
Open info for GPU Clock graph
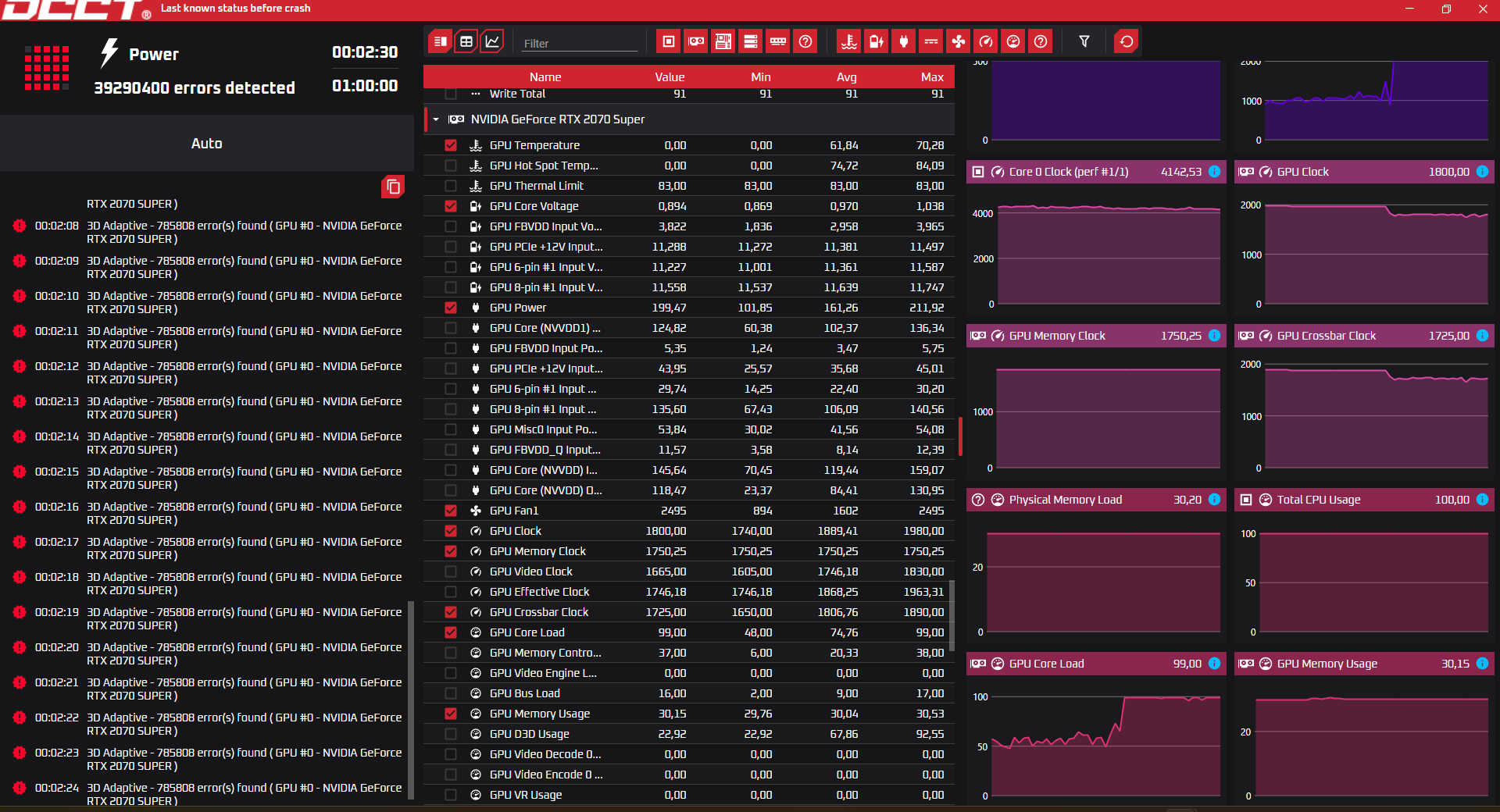[1482, 172]
